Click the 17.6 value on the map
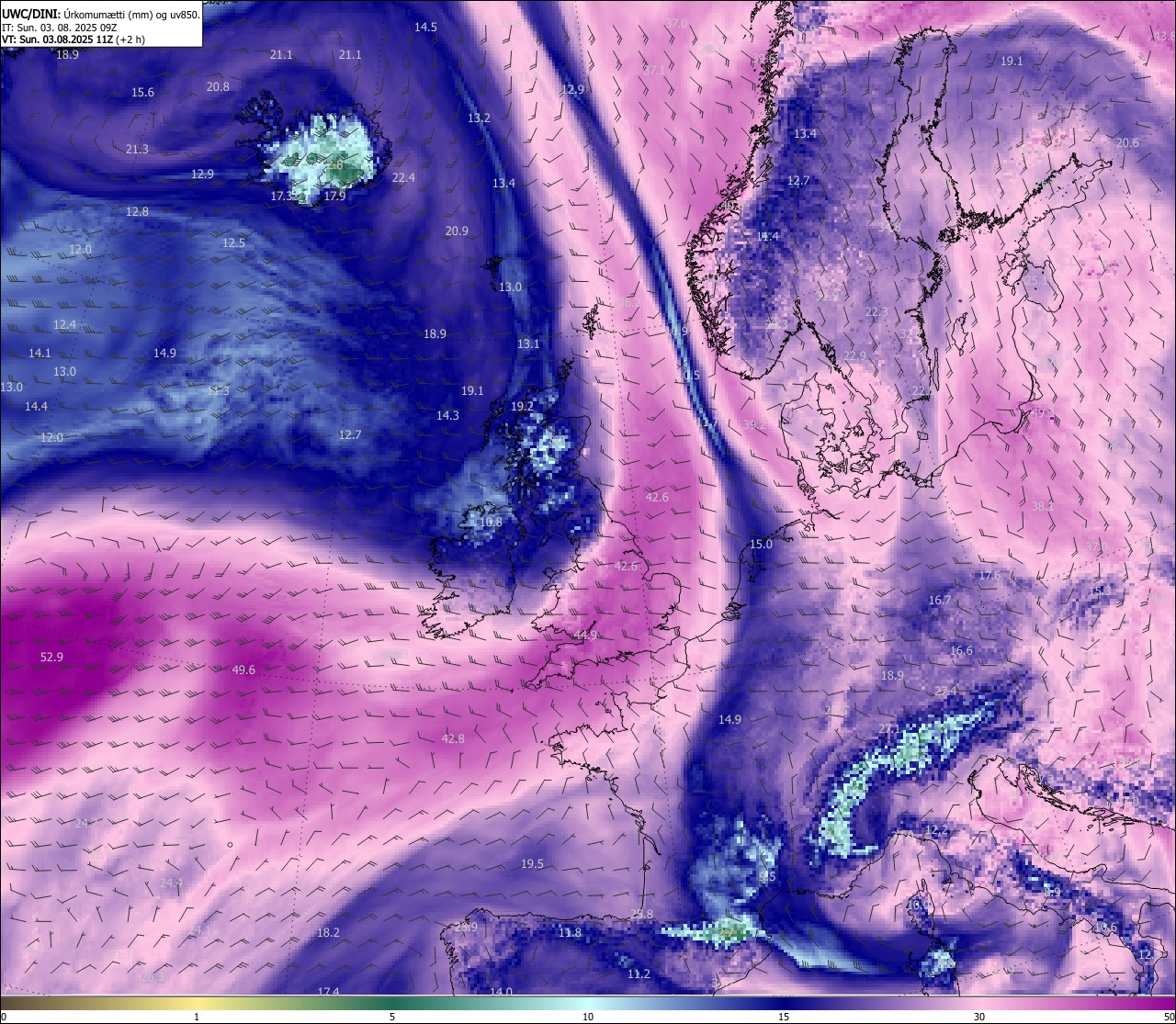The width and height of the screenshot is (1176, 1024). (x=989, y=575)
